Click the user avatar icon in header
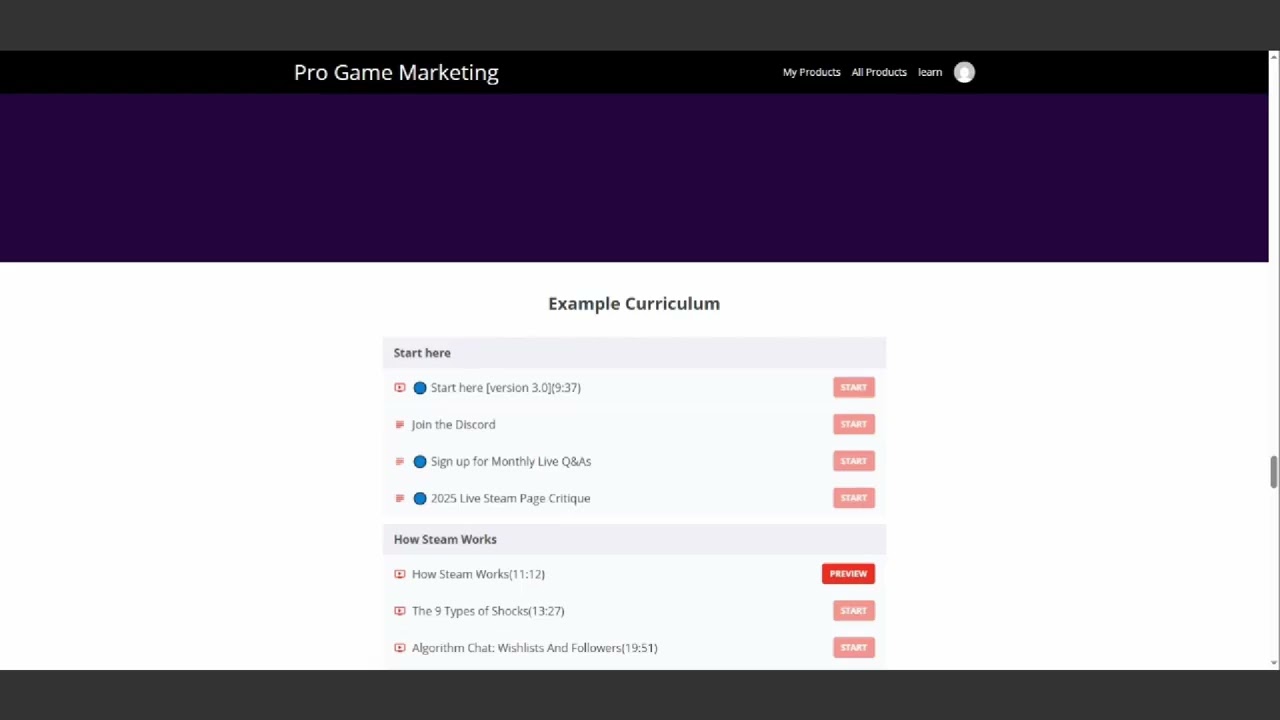Screen dimensions: 1280x720 [x=964, y=72]
